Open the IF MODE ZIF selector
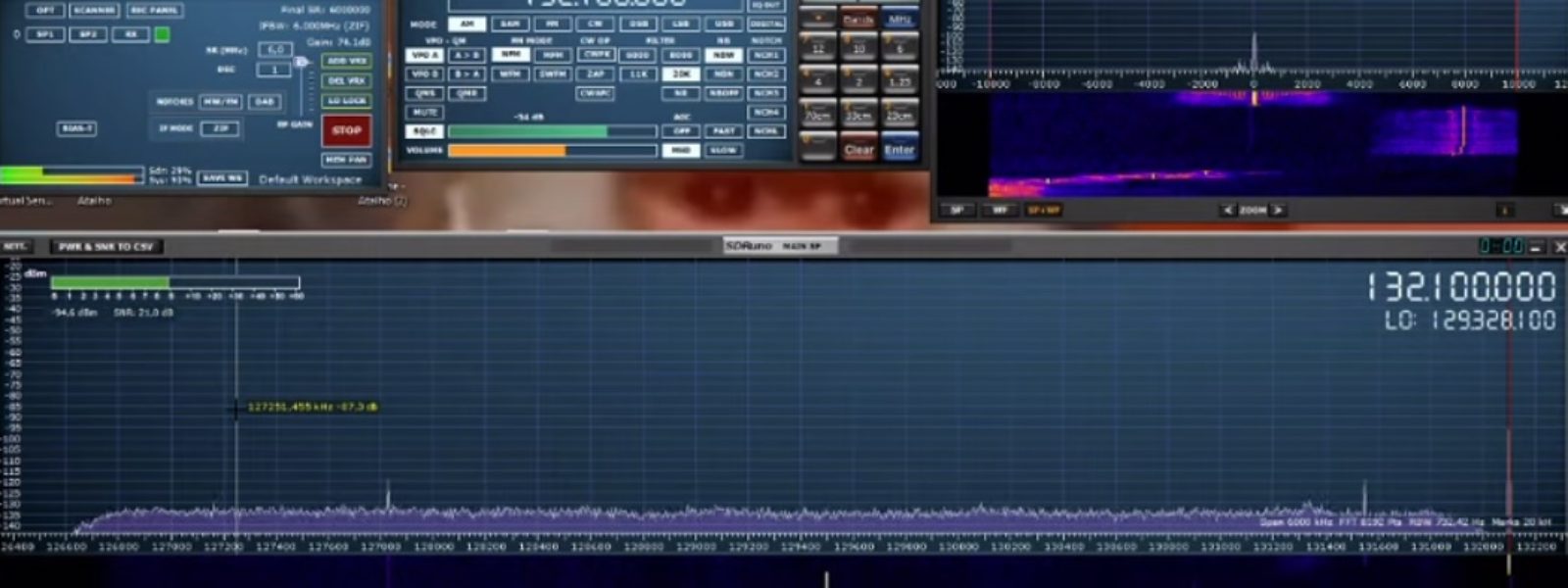 (220, 128)
